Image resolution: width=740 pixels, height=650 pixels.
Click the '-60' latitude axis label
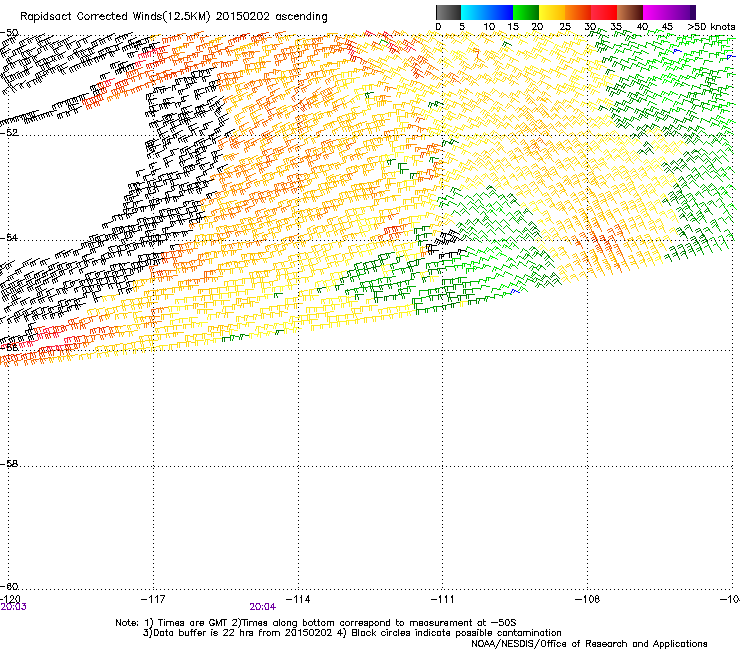coord(9,586)
